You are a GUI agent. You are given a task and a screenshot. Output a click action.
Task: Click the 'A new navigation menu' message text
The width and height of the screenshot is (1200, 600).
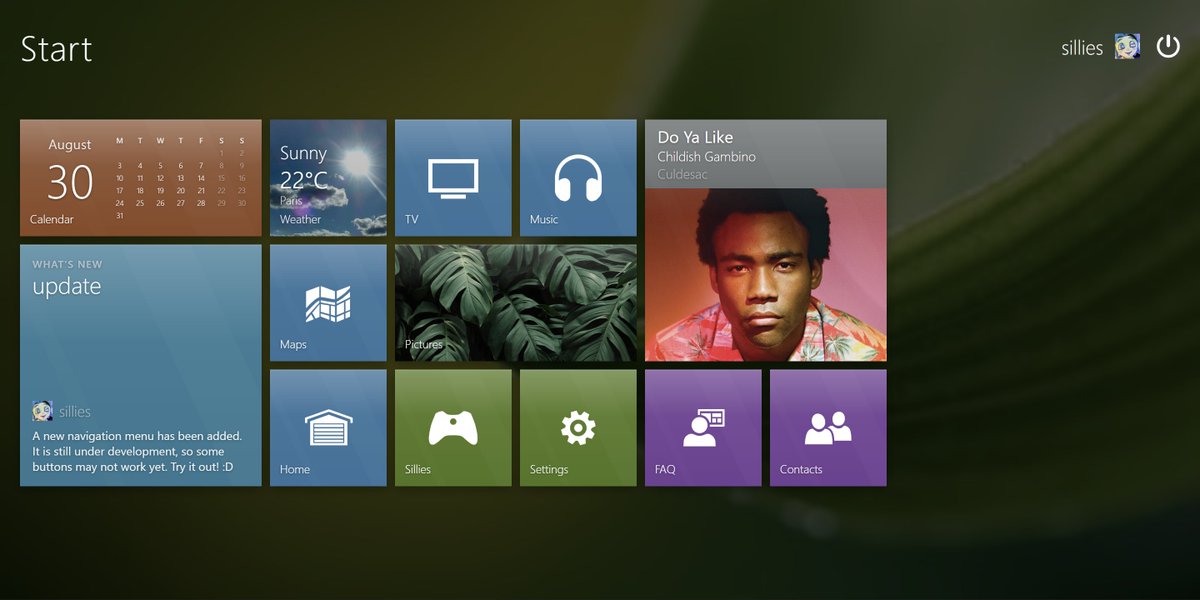[x=137, y=451]
